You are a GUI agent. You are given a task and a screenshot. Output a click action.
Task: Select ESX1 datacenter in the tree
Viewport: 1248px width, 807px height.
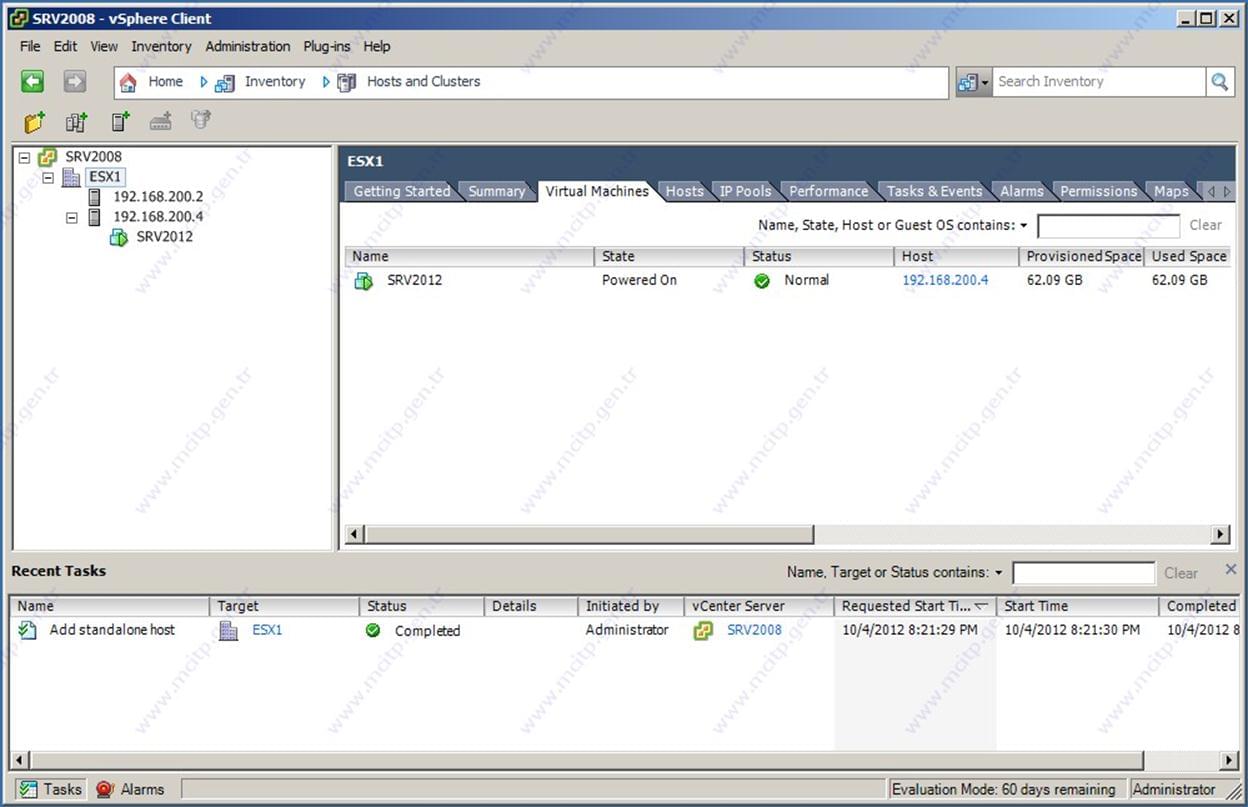105,177
